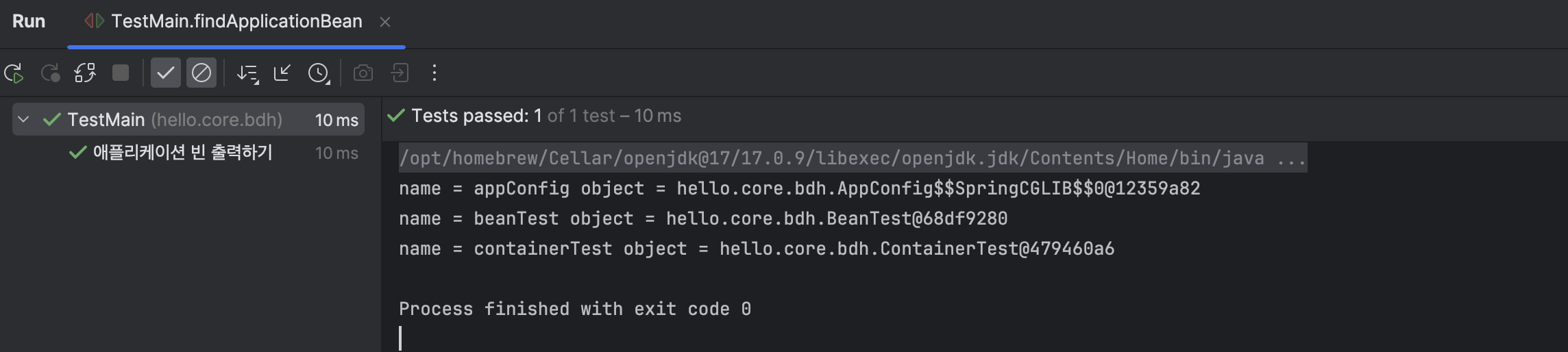Viewport: 1568px width, 352px height.
Task: Toggle auto-test rerun icon
Action: [85, 73]
